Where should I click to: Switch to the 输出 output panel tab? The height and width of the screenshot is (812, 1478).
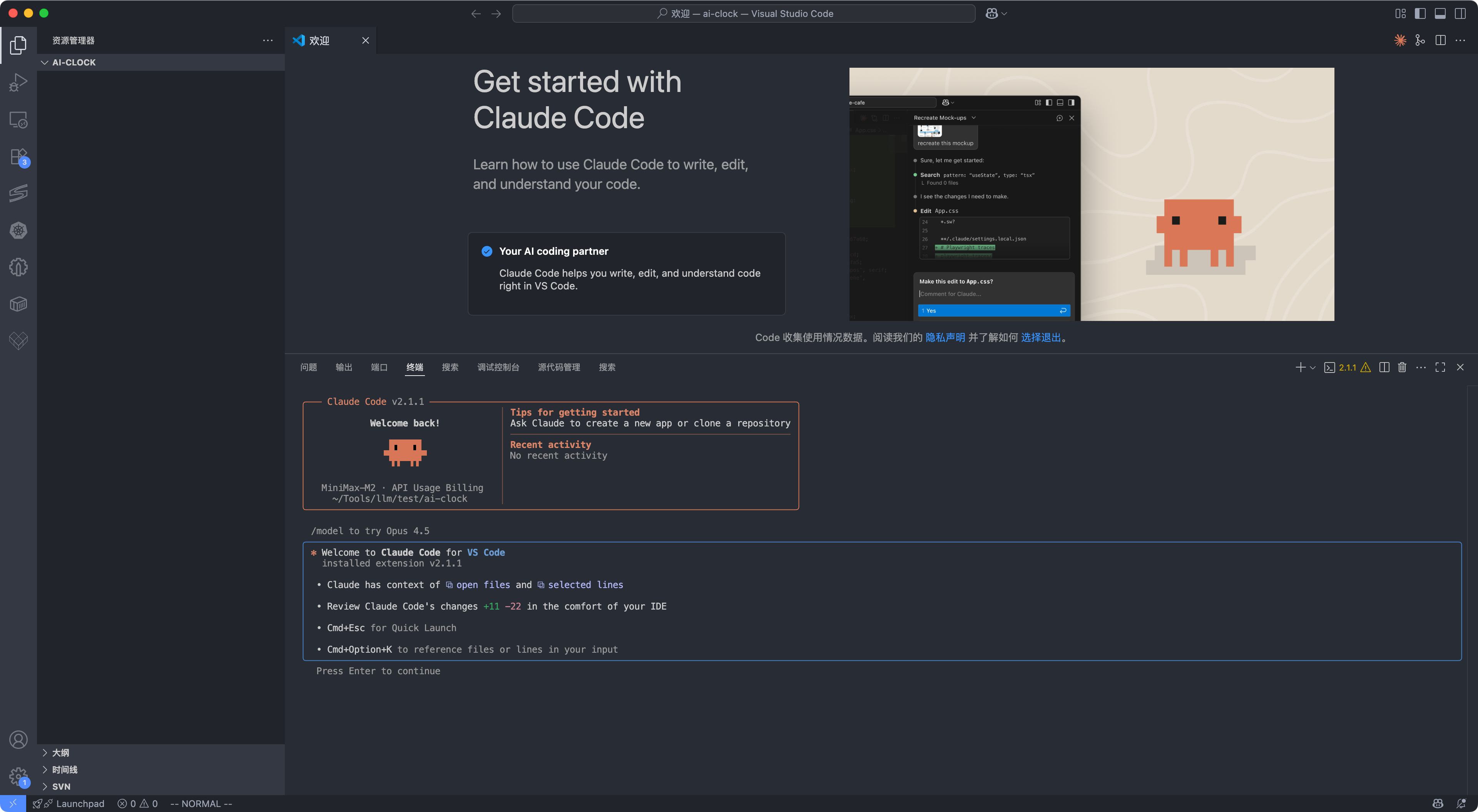[x=344, y=367]
